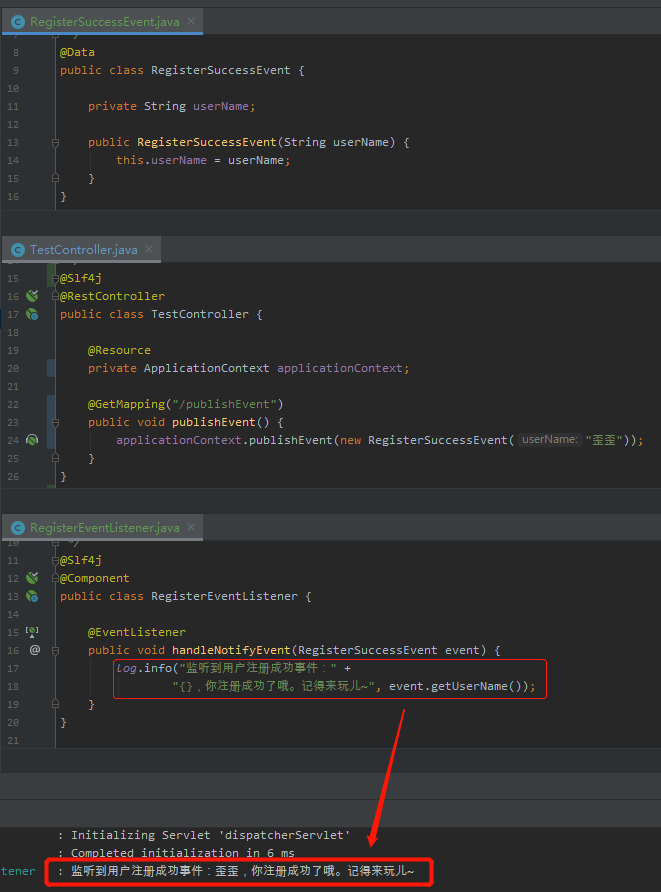Collapse the handleNotifyEvent method fold marker
661x892 pixels.
click(55, 650)
